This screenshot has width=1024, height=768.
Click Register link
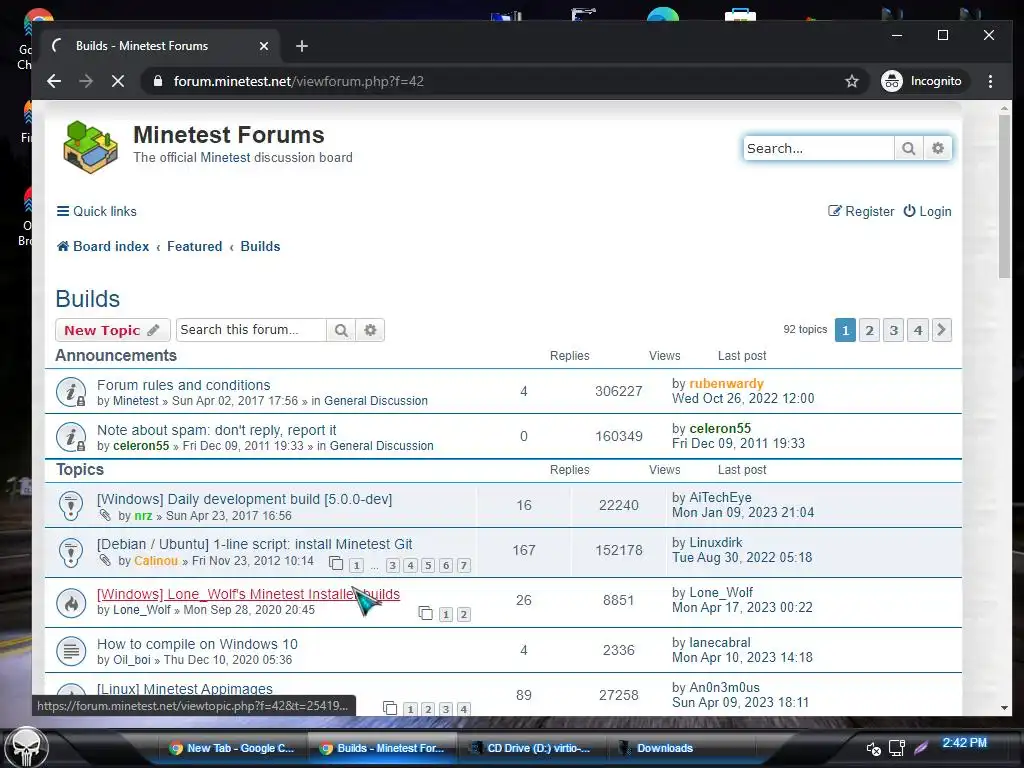(x=861, y=211)
